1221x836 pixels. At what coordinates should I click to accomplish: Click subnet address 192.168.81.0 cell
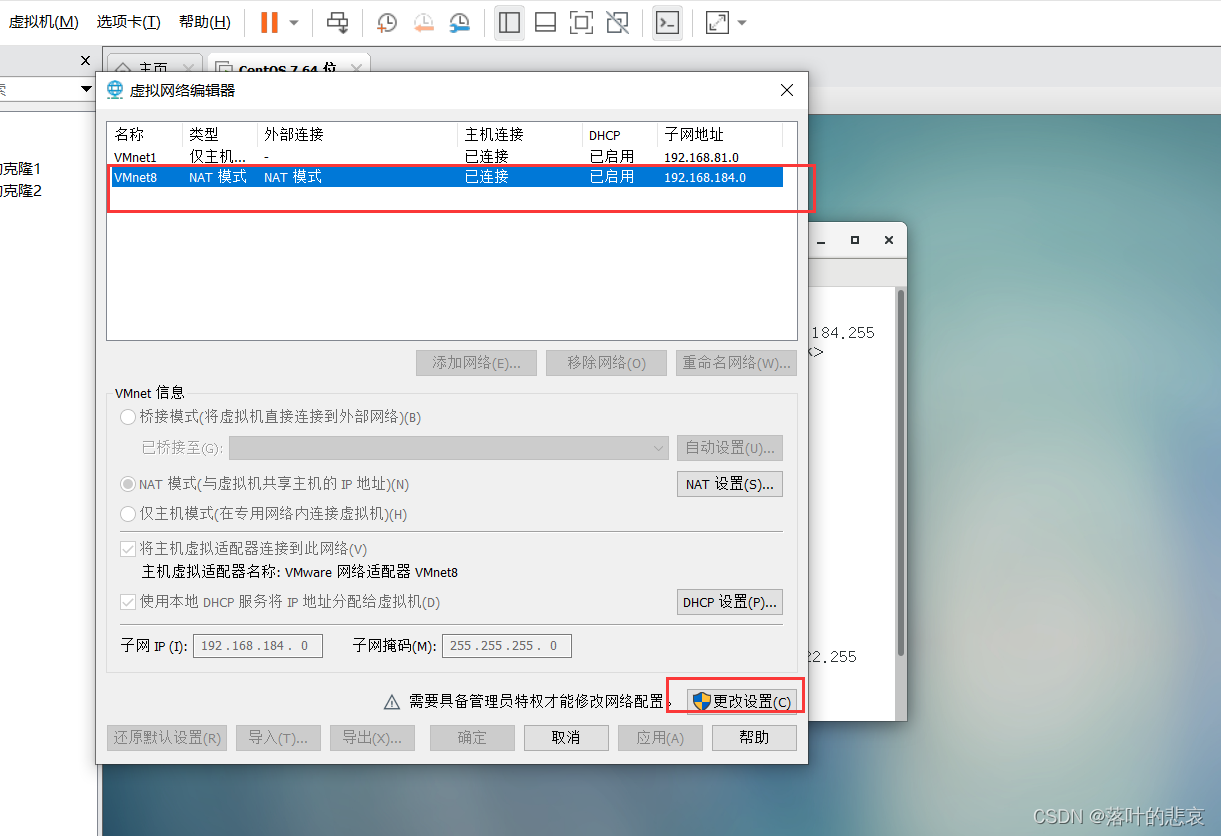click(701, 157)
